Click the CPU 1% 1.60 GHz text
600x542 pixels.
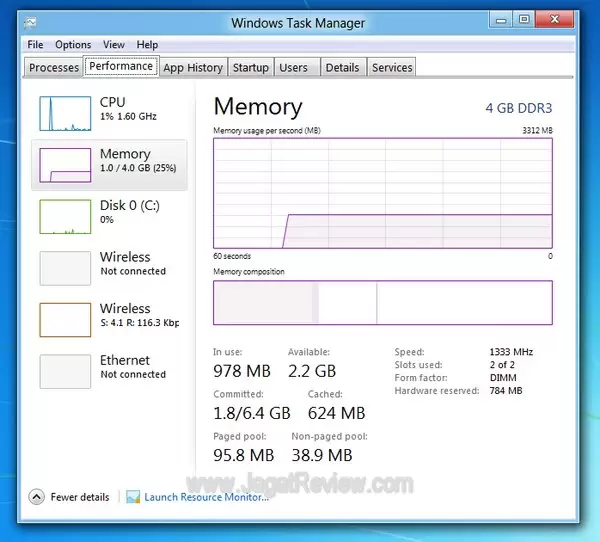[128, 109]
